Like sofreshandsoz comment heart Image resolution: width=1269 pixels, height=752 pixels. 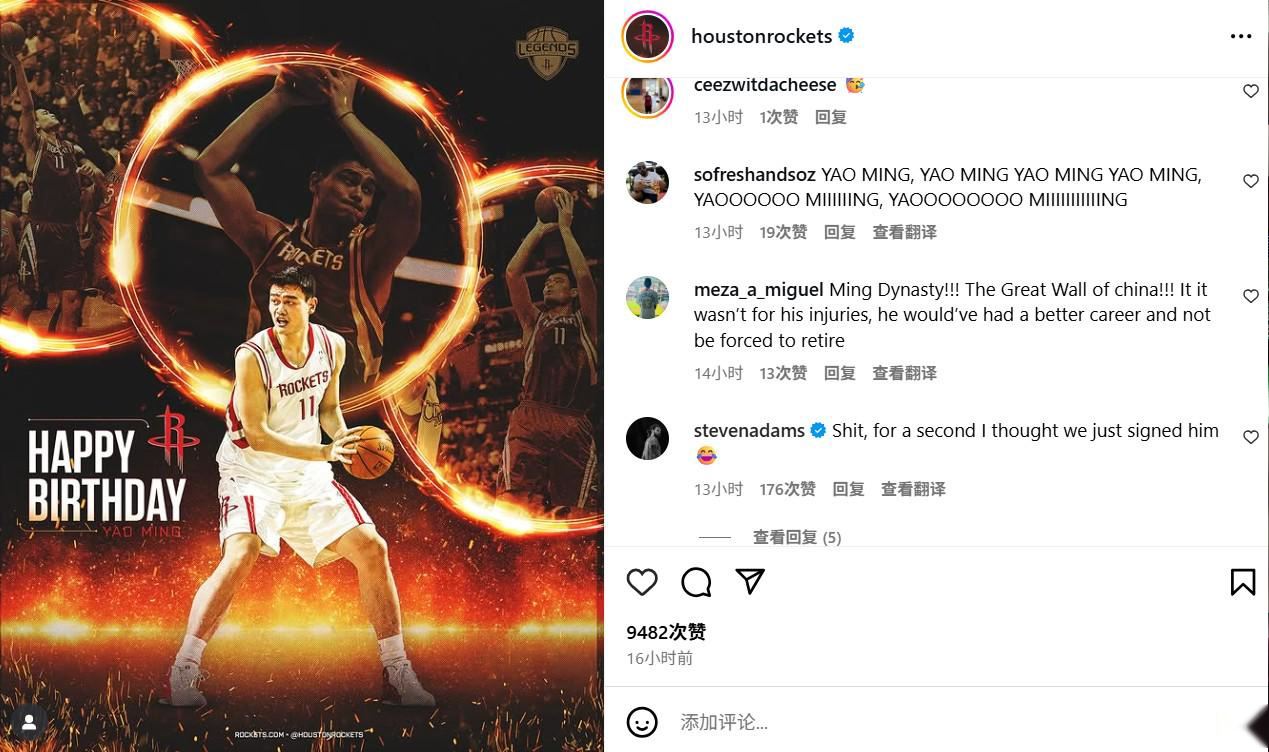(1250, 181)
